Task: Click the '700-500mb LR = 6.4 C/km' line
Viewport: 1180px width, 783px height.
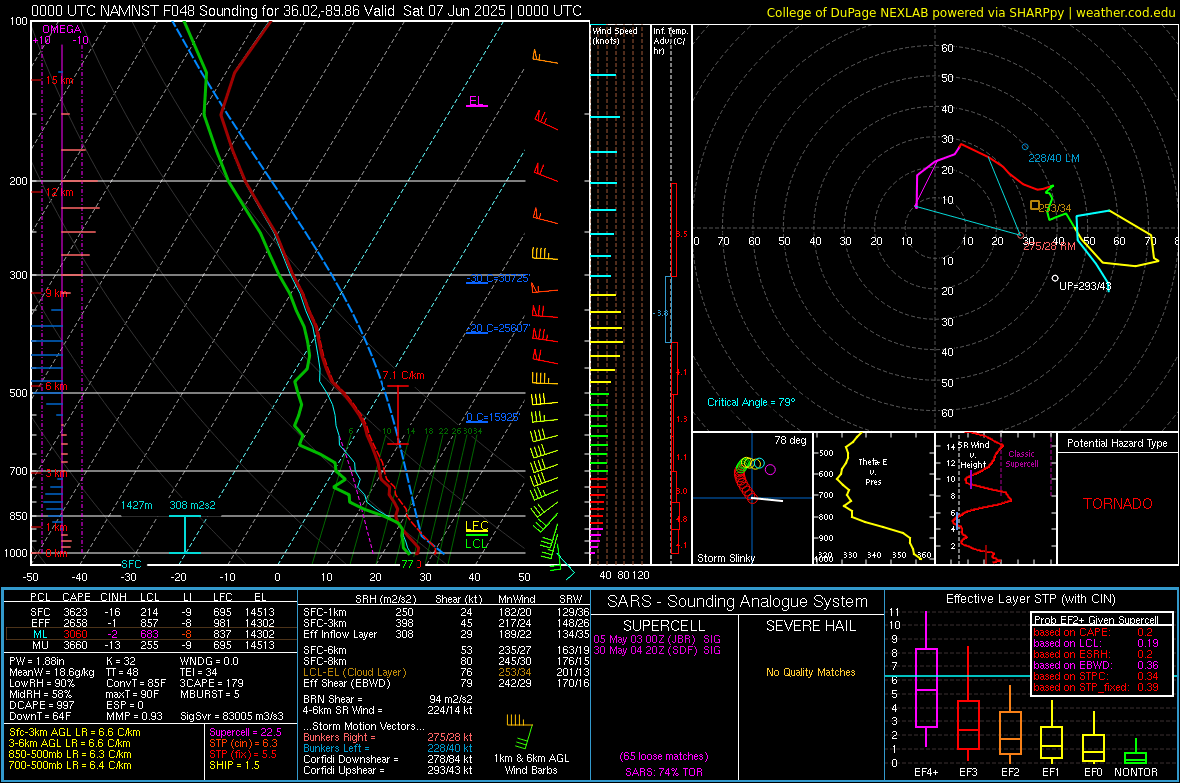Action: tap(70, 765)
